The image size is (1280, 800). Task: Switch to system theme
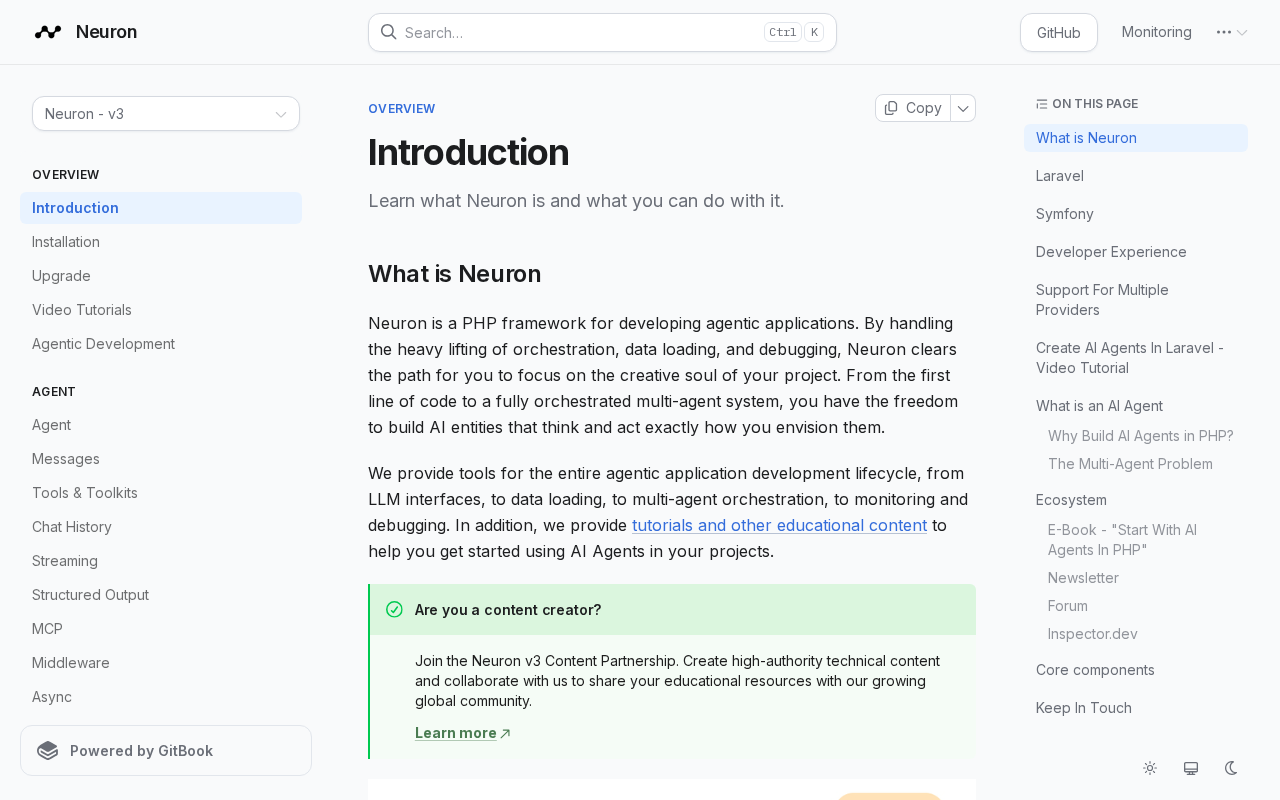[1191, 768]
